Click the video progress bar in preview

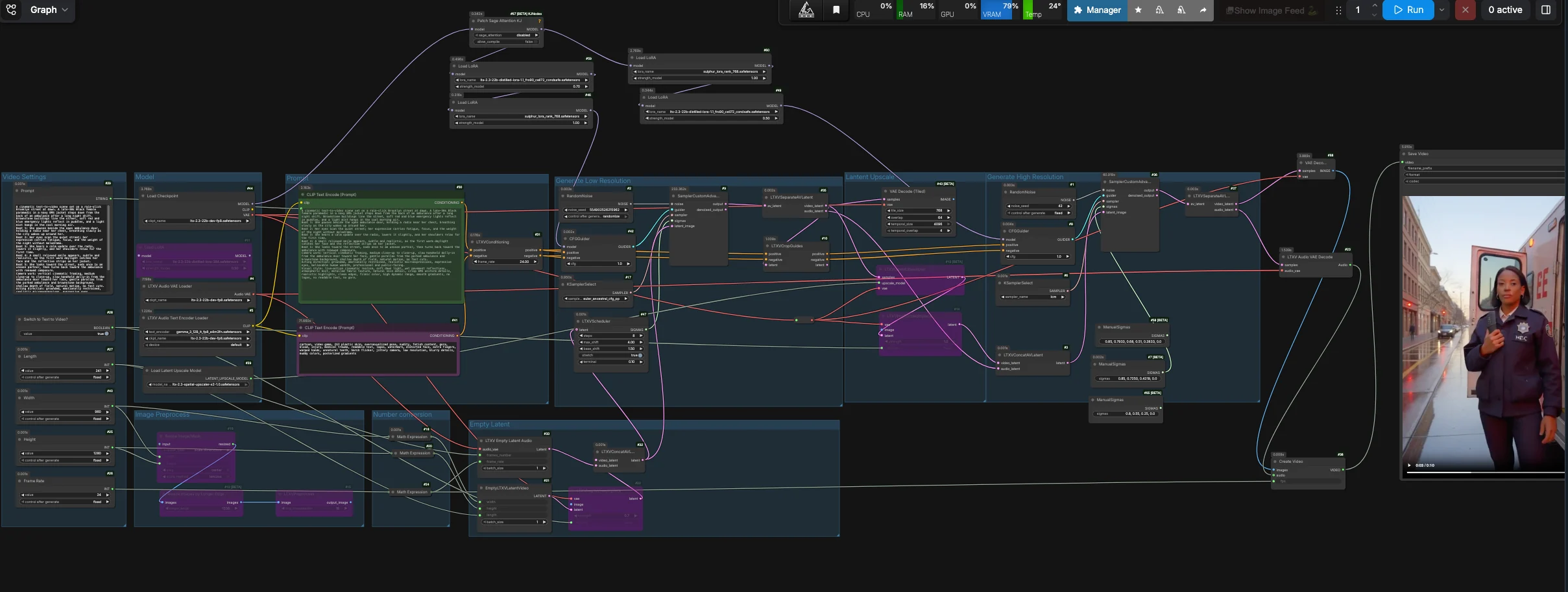[x=1486, y=473]
